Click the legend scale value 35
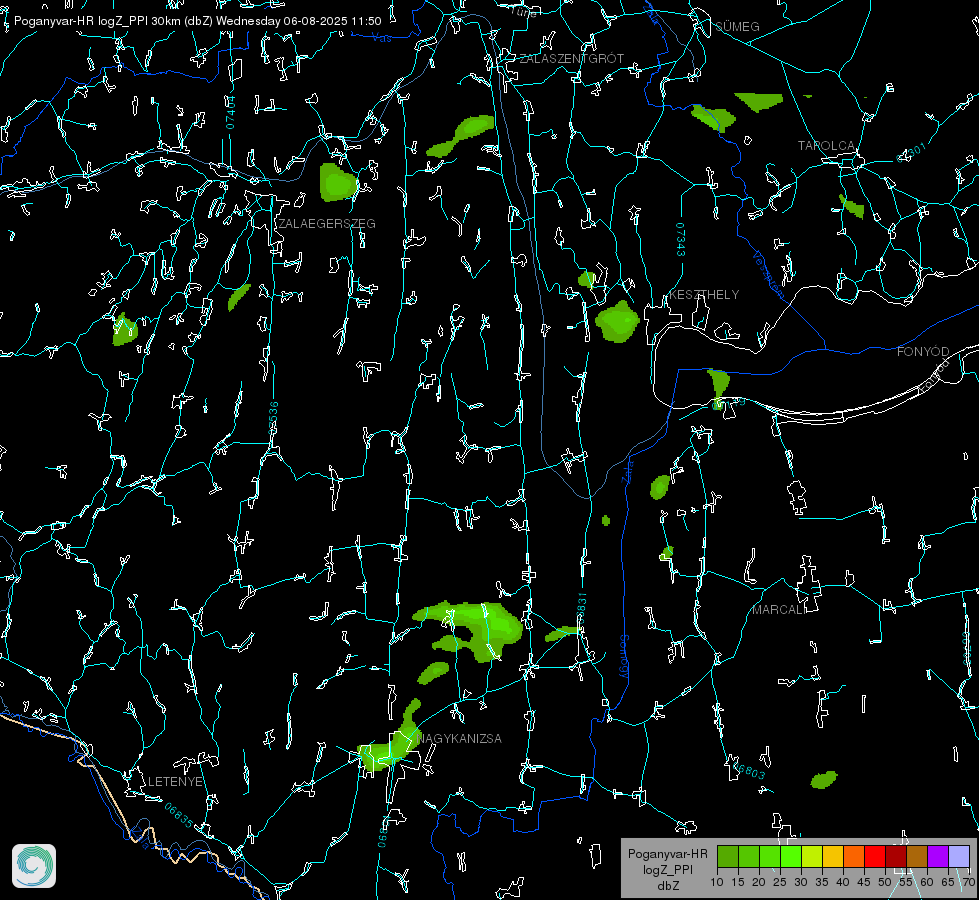The image size is (979, 900). [822, 882]
